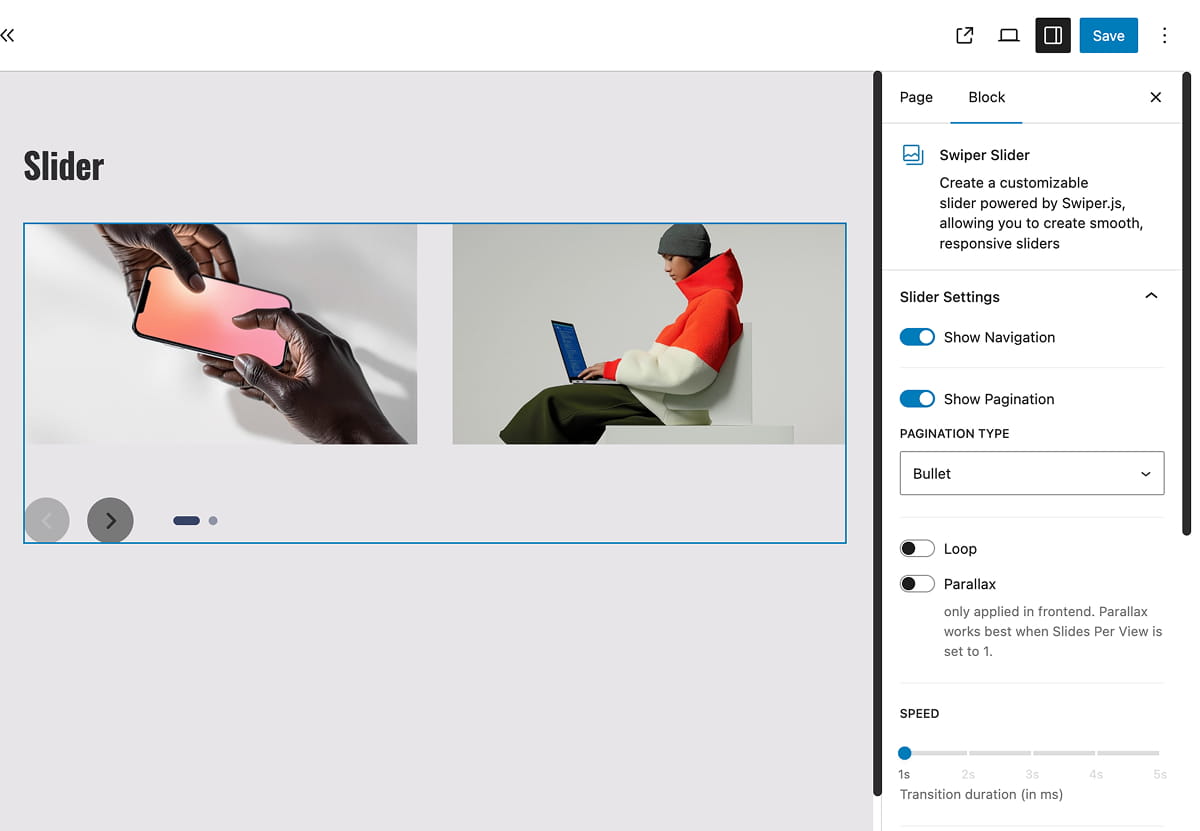Disable the Show Navigation toggle

917,337
